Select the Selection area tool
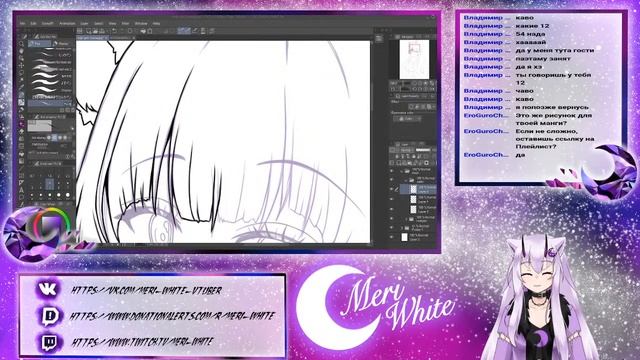640x360 pixels. (21, 72)
